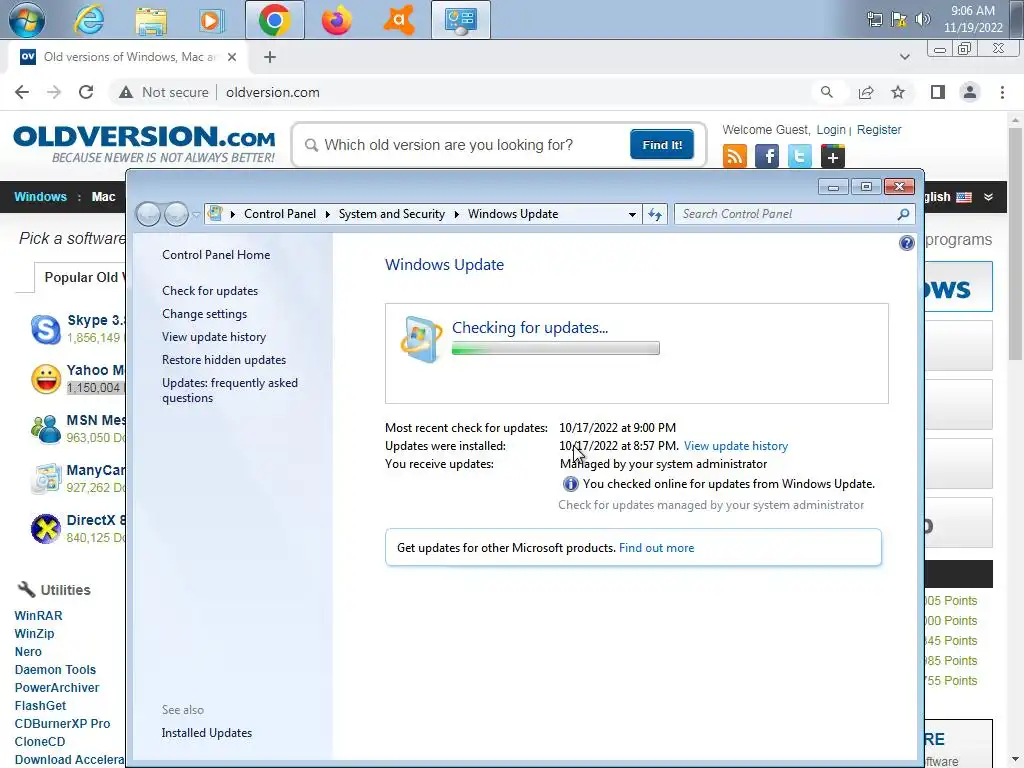1024x768 pixels.
Task: Toggle Chrome side panel
Action: coord(938,92)
